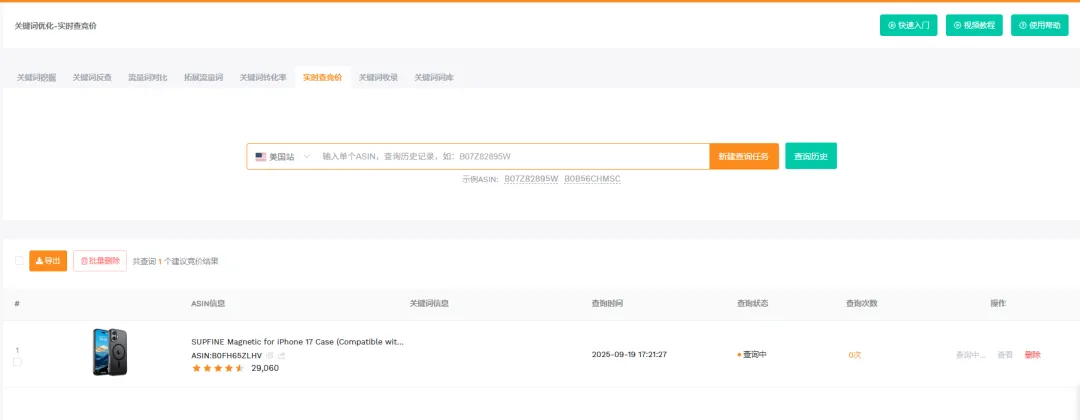Click the 批量删除 button
Screen dimensions: 1080x420
coord(100,261)
